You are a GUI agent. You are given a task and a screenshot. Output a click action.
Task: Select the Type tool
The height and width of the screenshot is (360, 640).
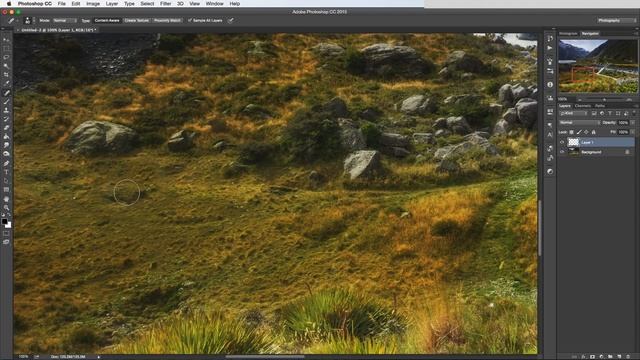[6, 172]
